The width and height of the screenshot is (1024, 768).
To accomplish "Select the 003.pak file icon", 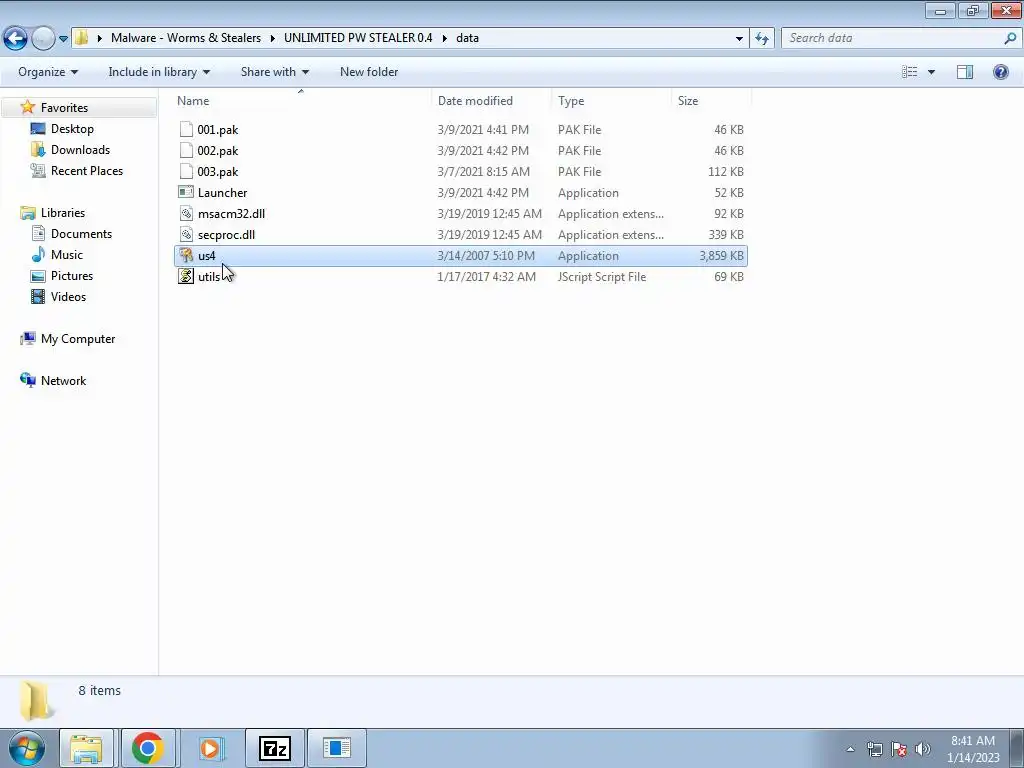I will coord(186,171).
